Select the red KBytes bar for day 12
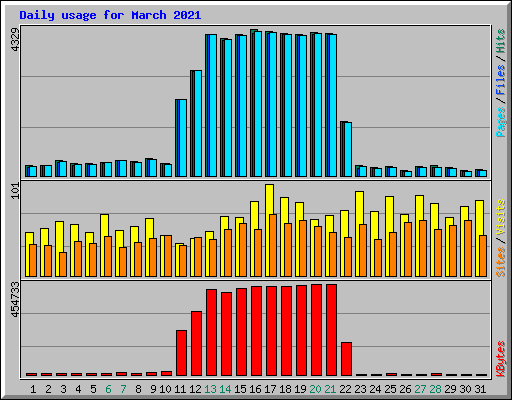Image resolution: width=512 pixels, height=400 pixels. [196, 344]
